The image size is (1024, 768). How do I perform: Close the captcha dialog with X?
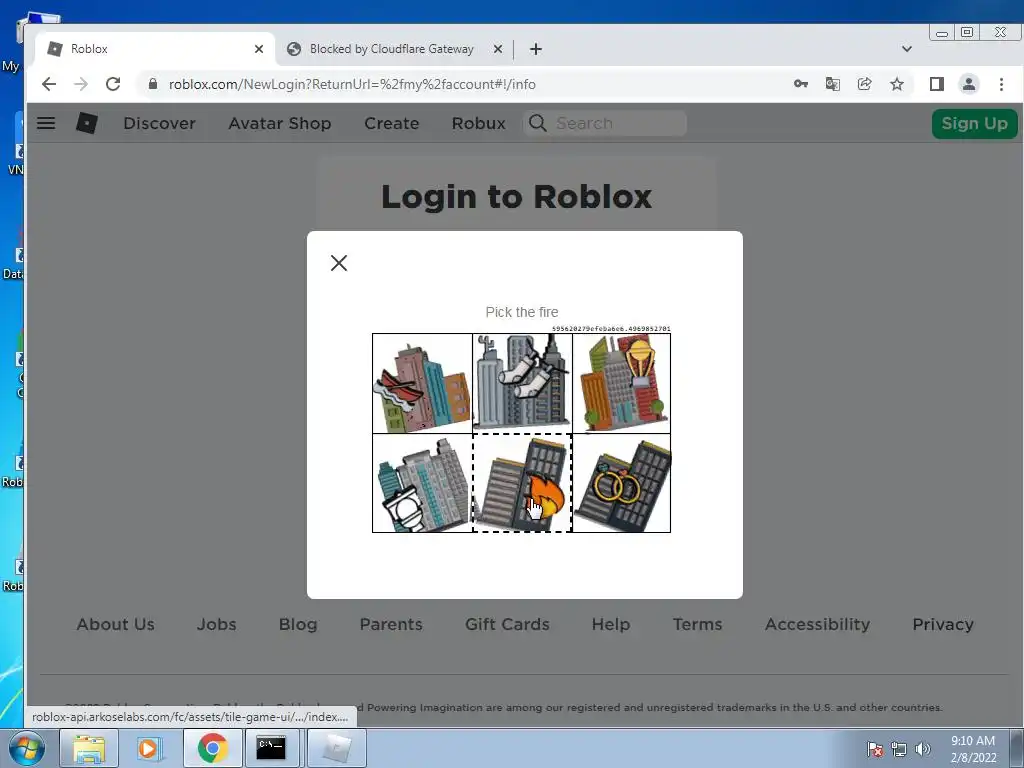(339, 263)
